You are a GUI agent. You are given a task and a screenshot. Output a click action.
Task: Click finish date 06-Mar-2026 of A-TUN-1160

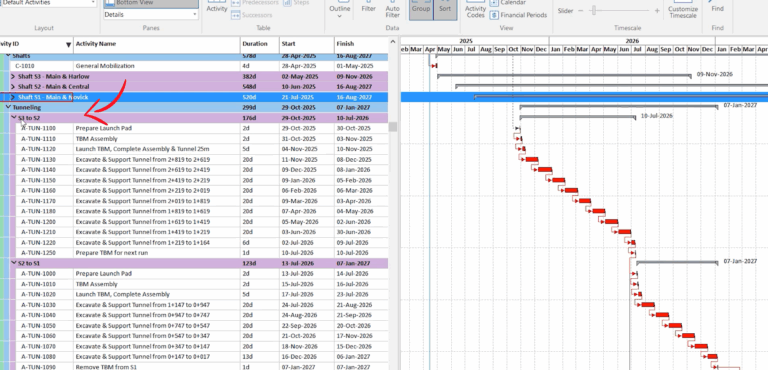tap(355, 191)
